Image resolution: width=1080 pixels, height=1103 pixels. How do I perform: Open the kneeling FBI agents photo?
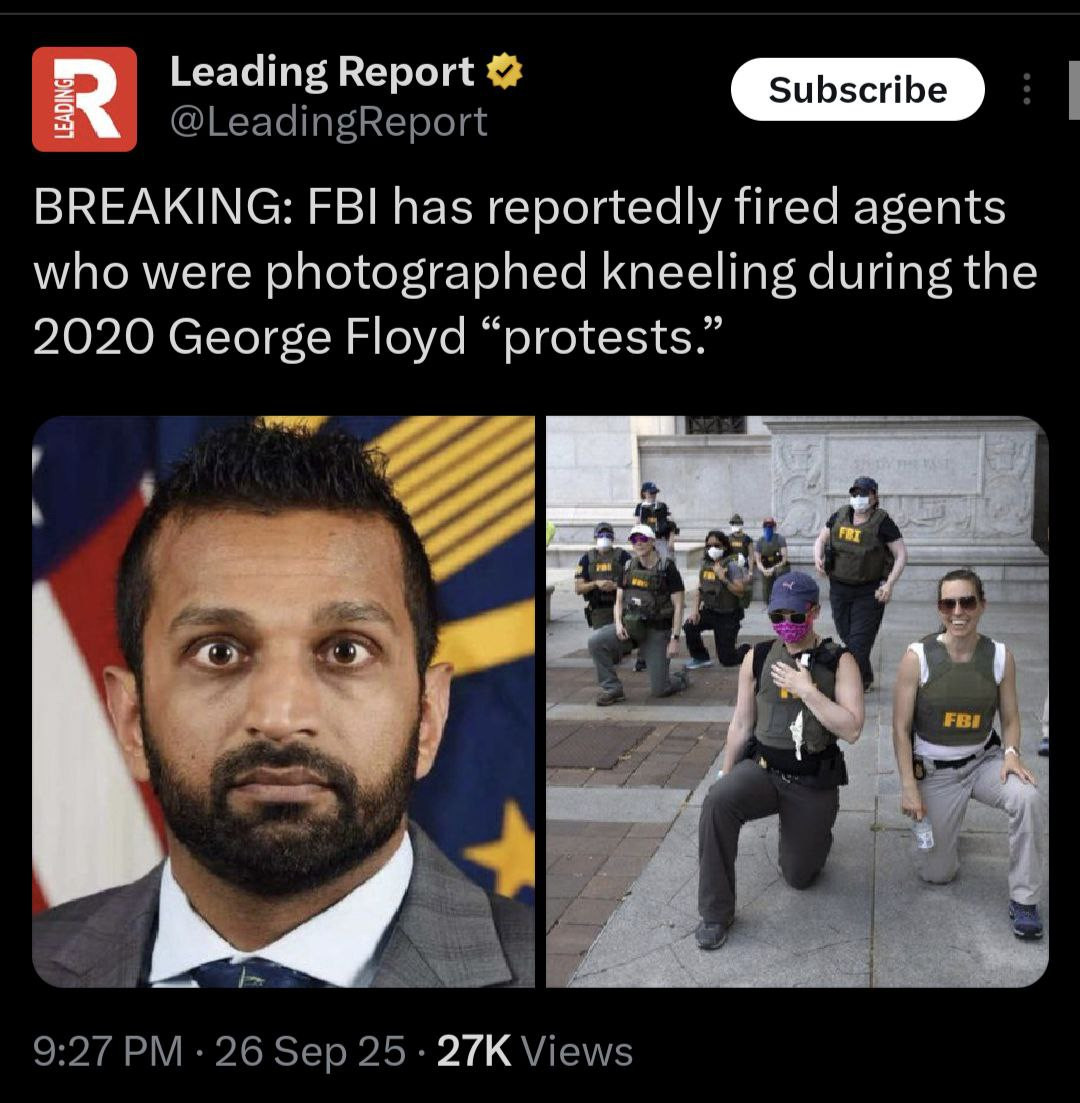(x=797, y=701)
